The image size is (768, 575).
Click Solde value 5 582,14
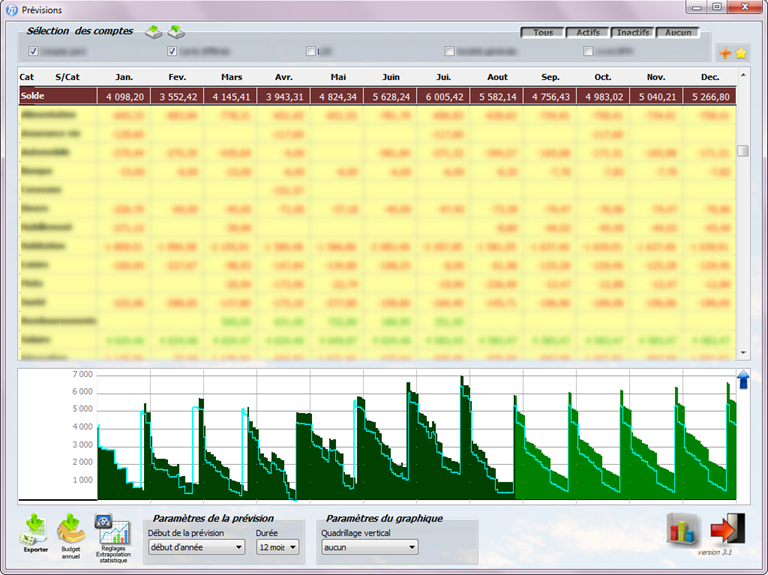coord(498,97)
